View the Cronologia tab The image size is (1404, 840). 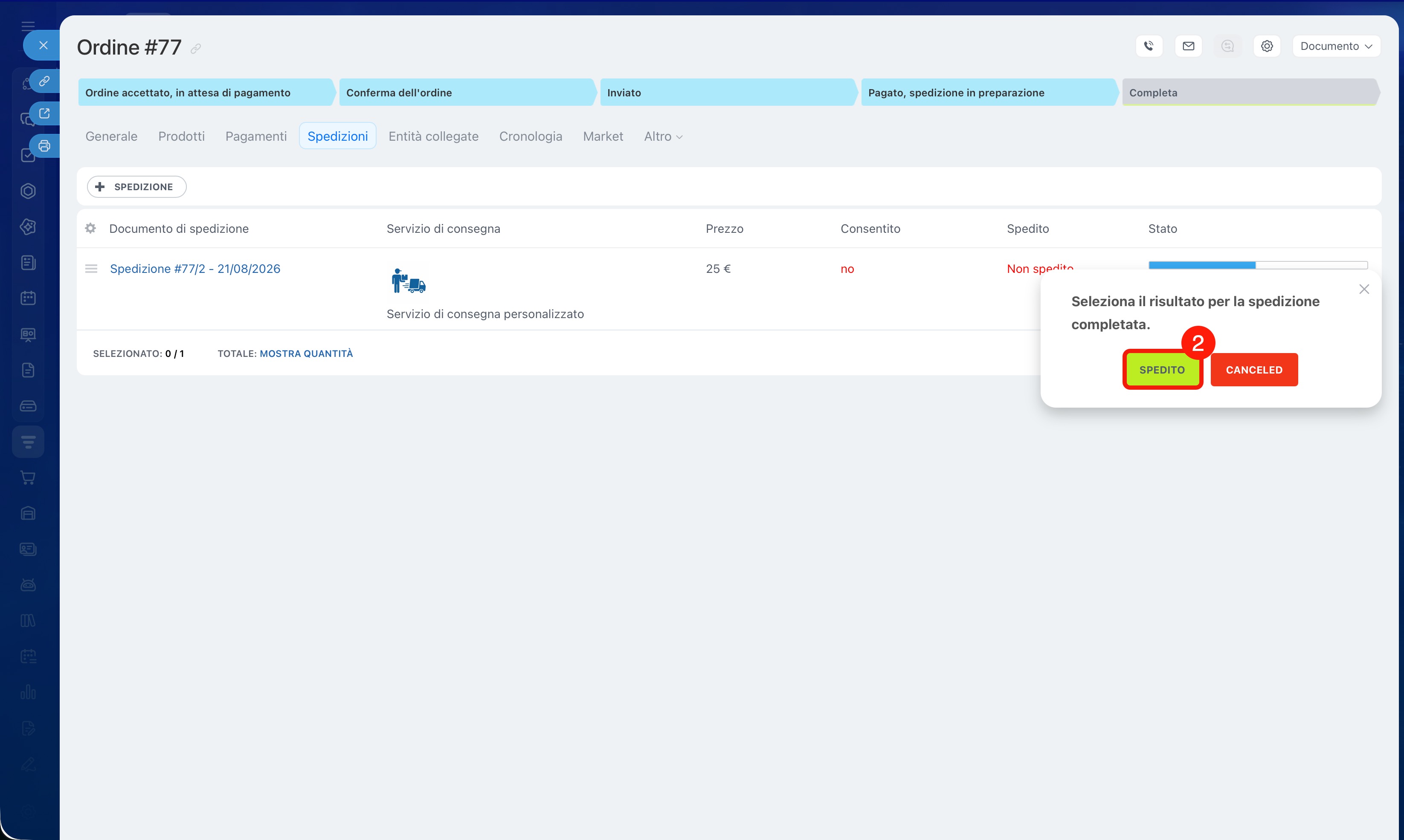tap(531, 136)
